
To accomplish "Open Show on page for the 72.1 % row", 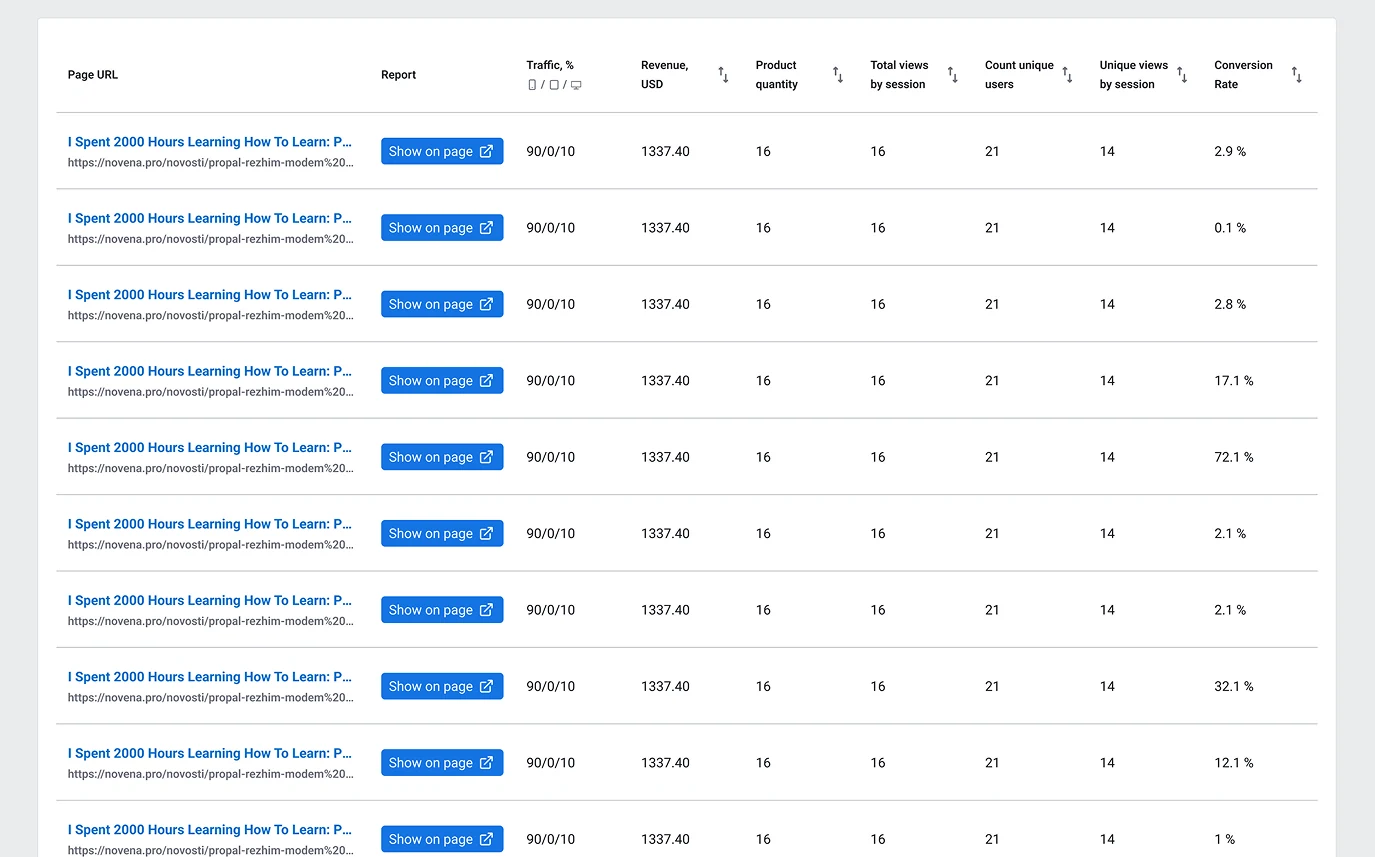I will pos(441,457).
